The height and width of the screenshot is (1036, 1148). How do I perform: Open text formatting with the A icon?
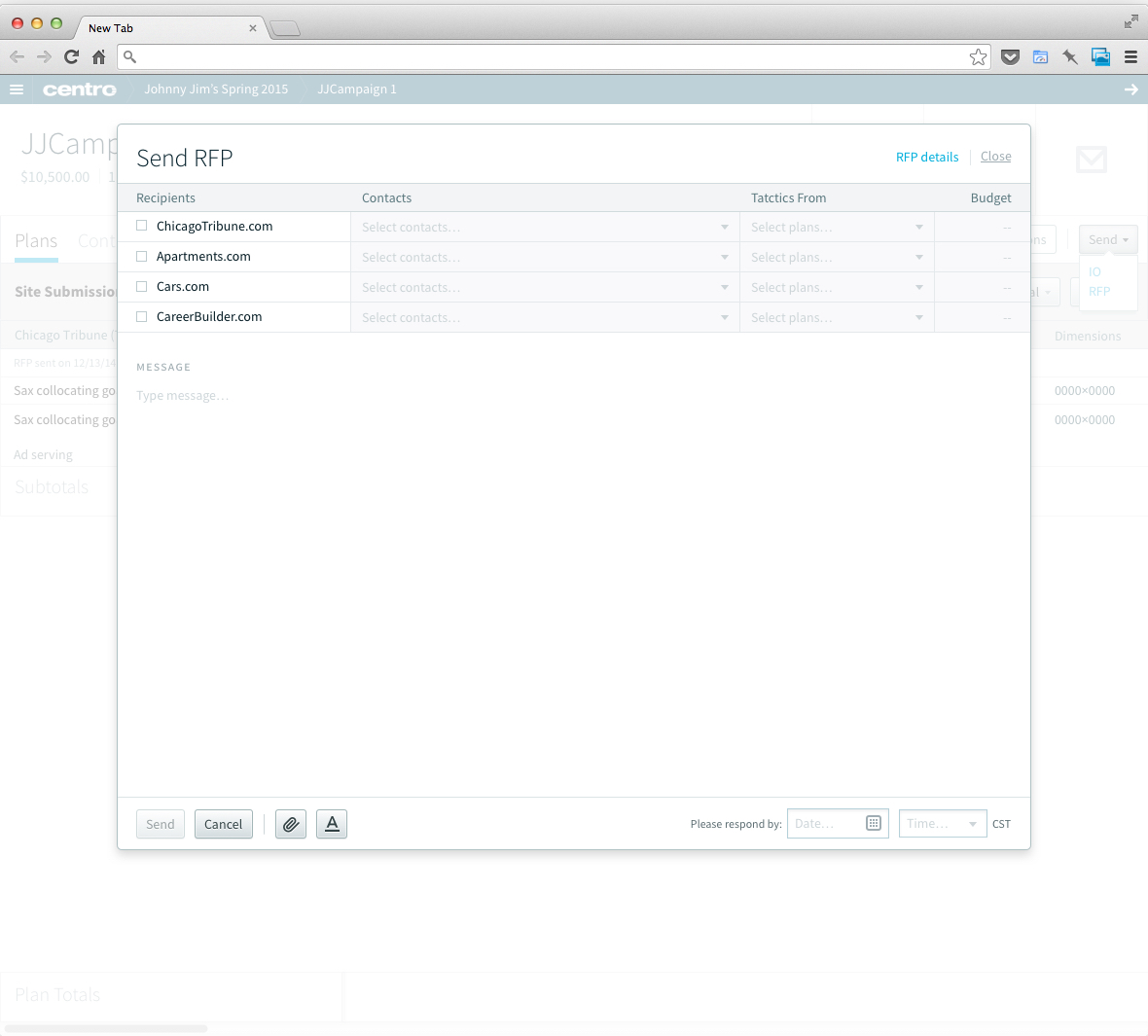point(332,824)
